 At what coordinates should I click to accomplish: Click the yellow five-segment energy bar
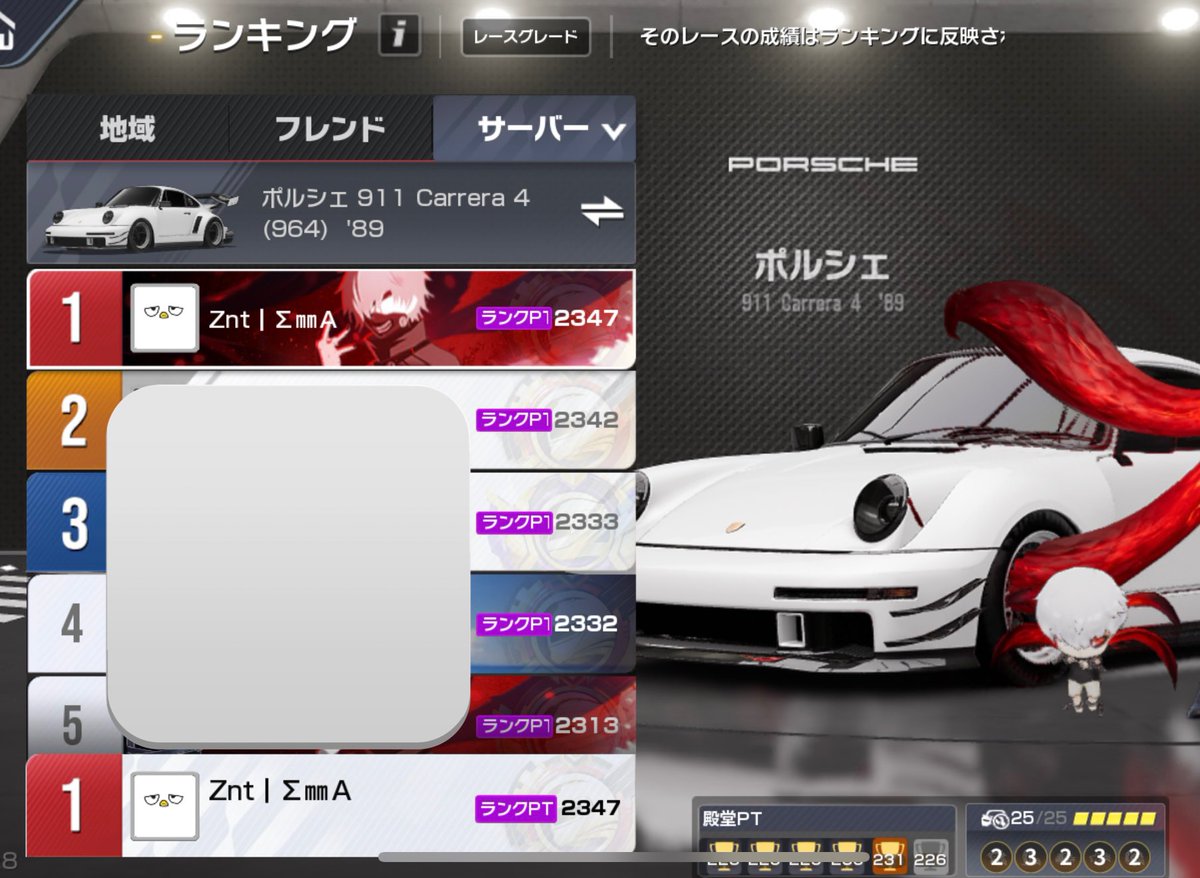click(x=1114, y=819)
